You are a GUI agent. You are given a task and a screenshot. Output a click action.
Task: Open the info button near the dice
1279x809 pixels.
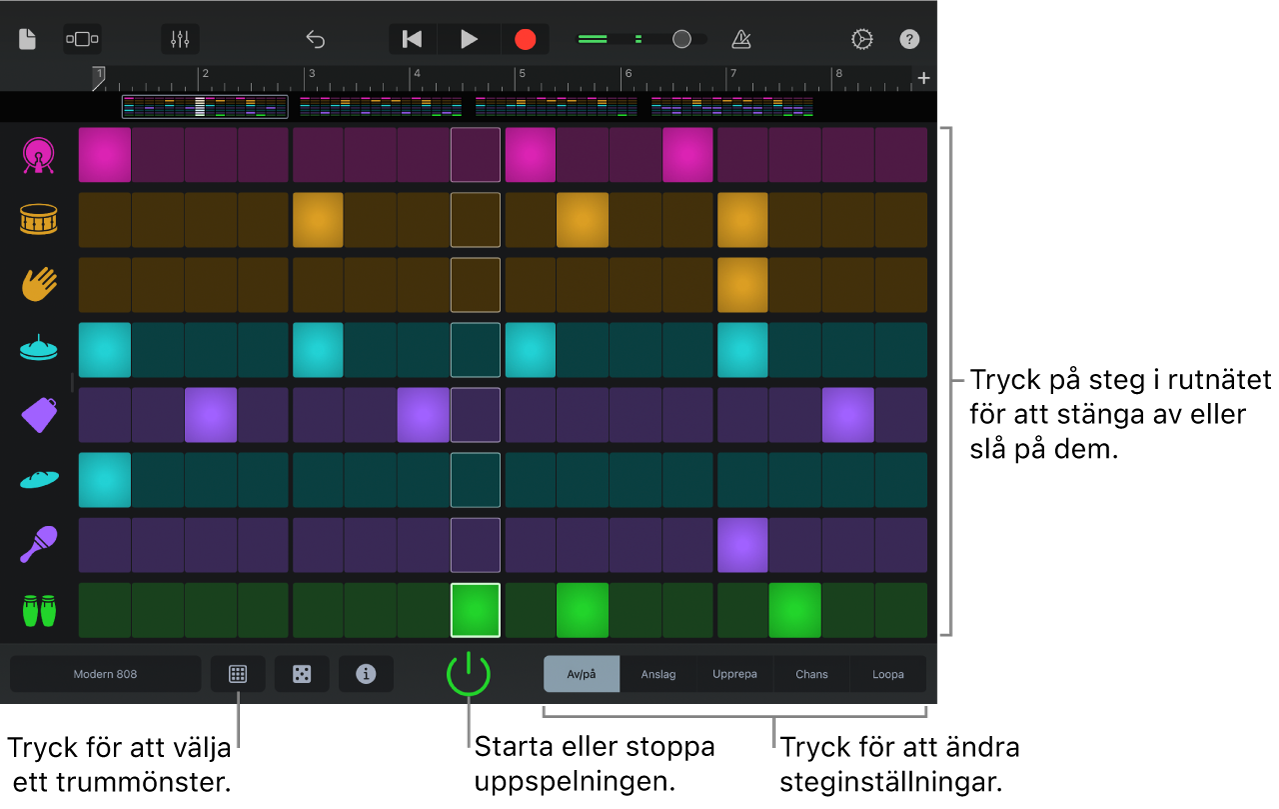[x=366, y=674]
